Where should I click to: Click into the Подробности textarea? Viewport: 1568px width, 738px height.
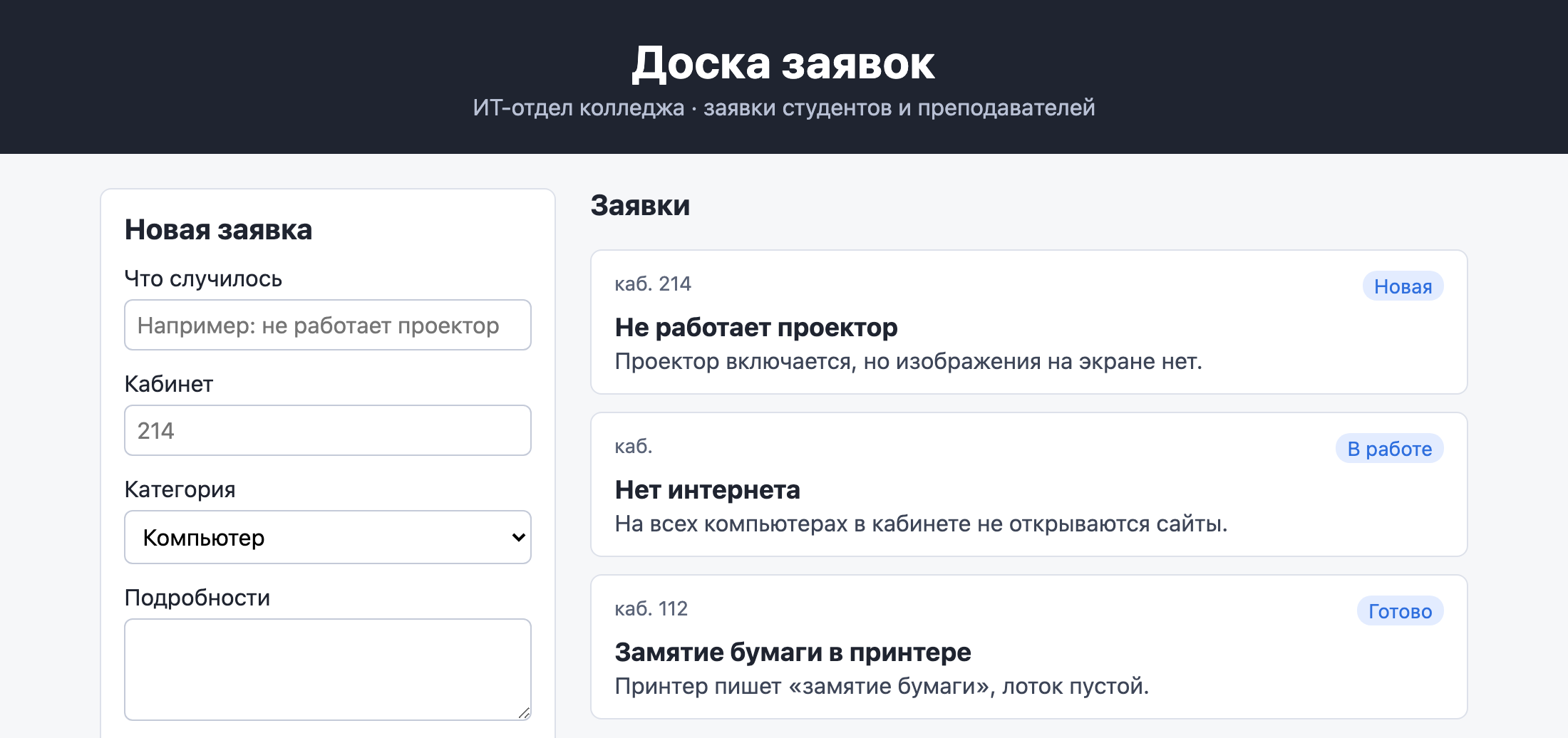(328, 670)
